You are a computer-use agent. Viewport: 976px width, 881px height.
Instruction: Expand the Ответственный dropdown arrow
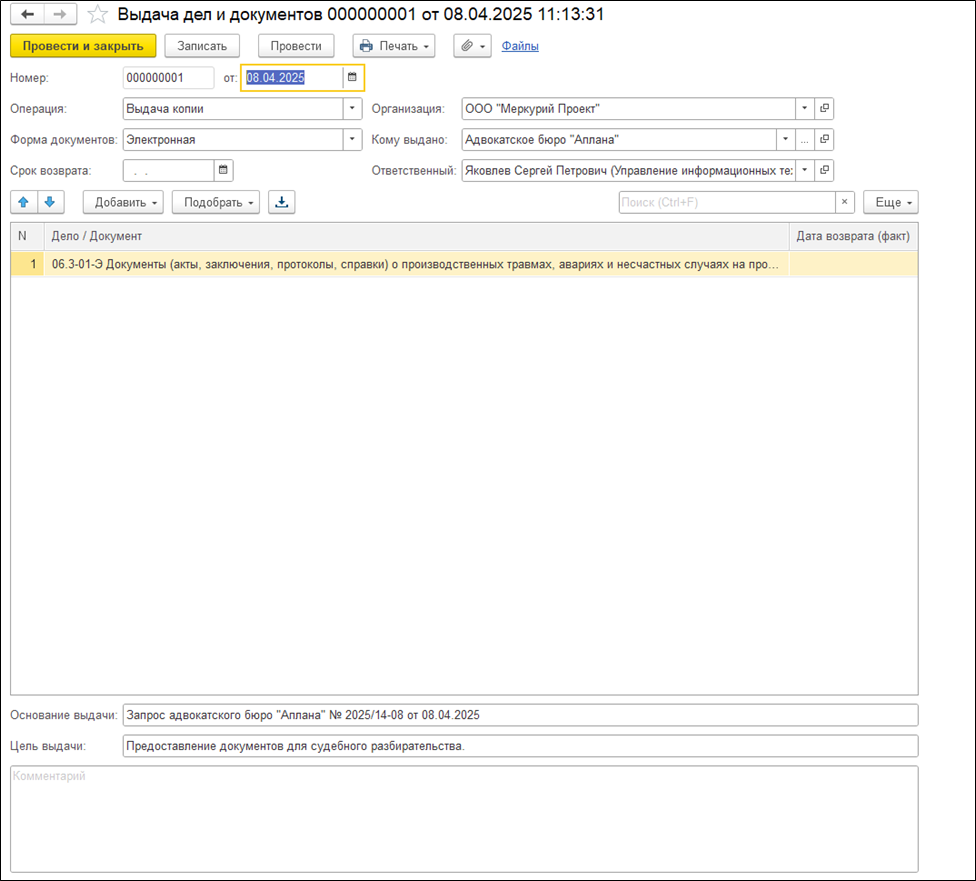click(x=805, y=170)
